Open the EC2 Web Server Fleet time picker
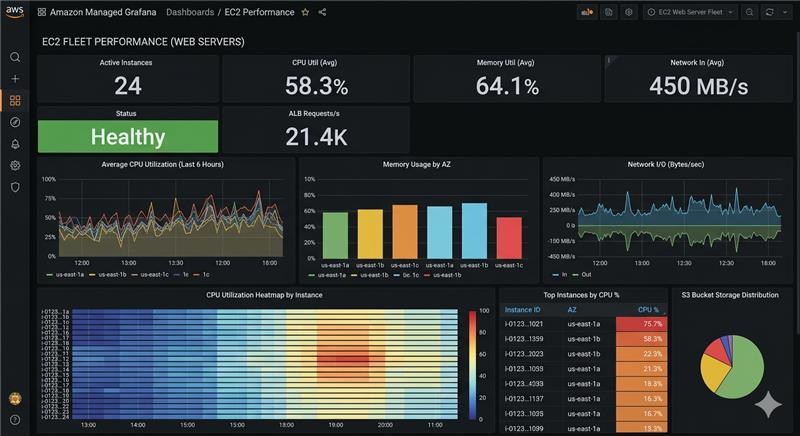 coord(690,12)
